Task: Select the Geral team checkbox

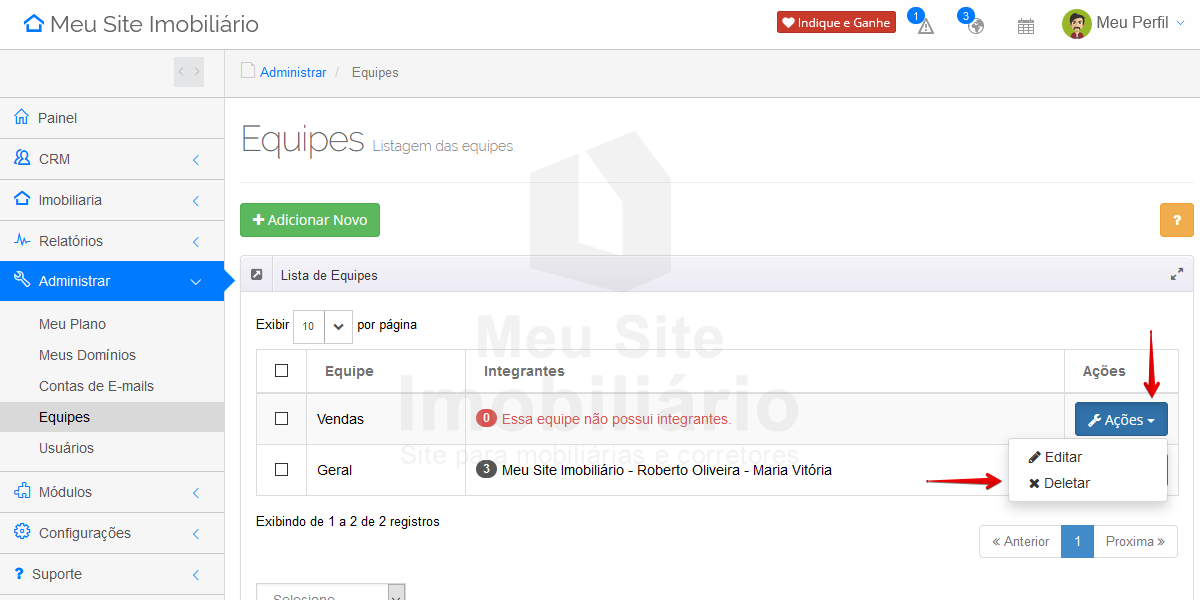Action: (281, 470)
